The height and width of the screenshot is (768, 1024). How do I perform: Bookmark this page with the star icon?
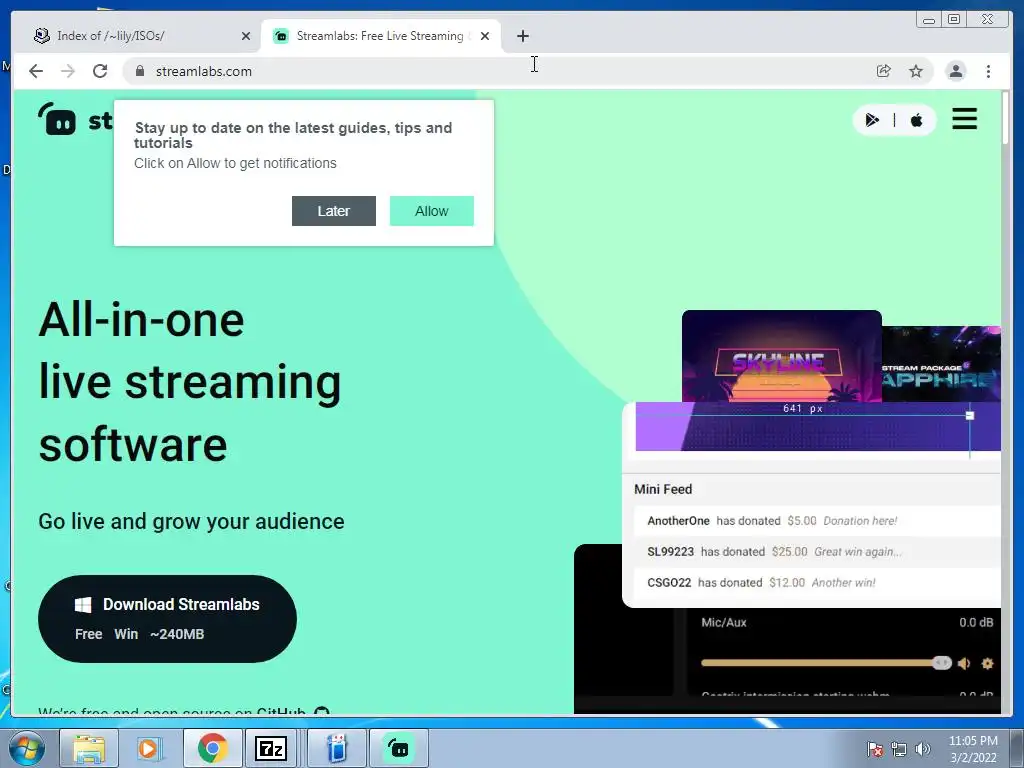(x=916, y=71)
